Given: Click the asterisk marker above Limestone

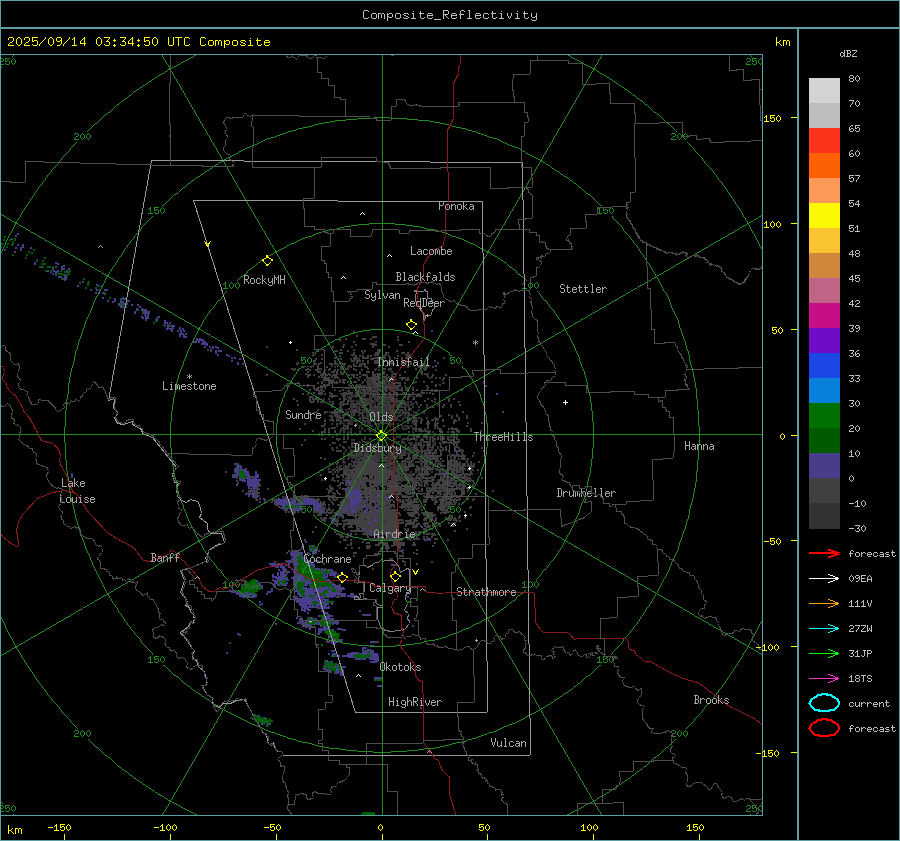Looking at the screenshot, I should [189, 377].
